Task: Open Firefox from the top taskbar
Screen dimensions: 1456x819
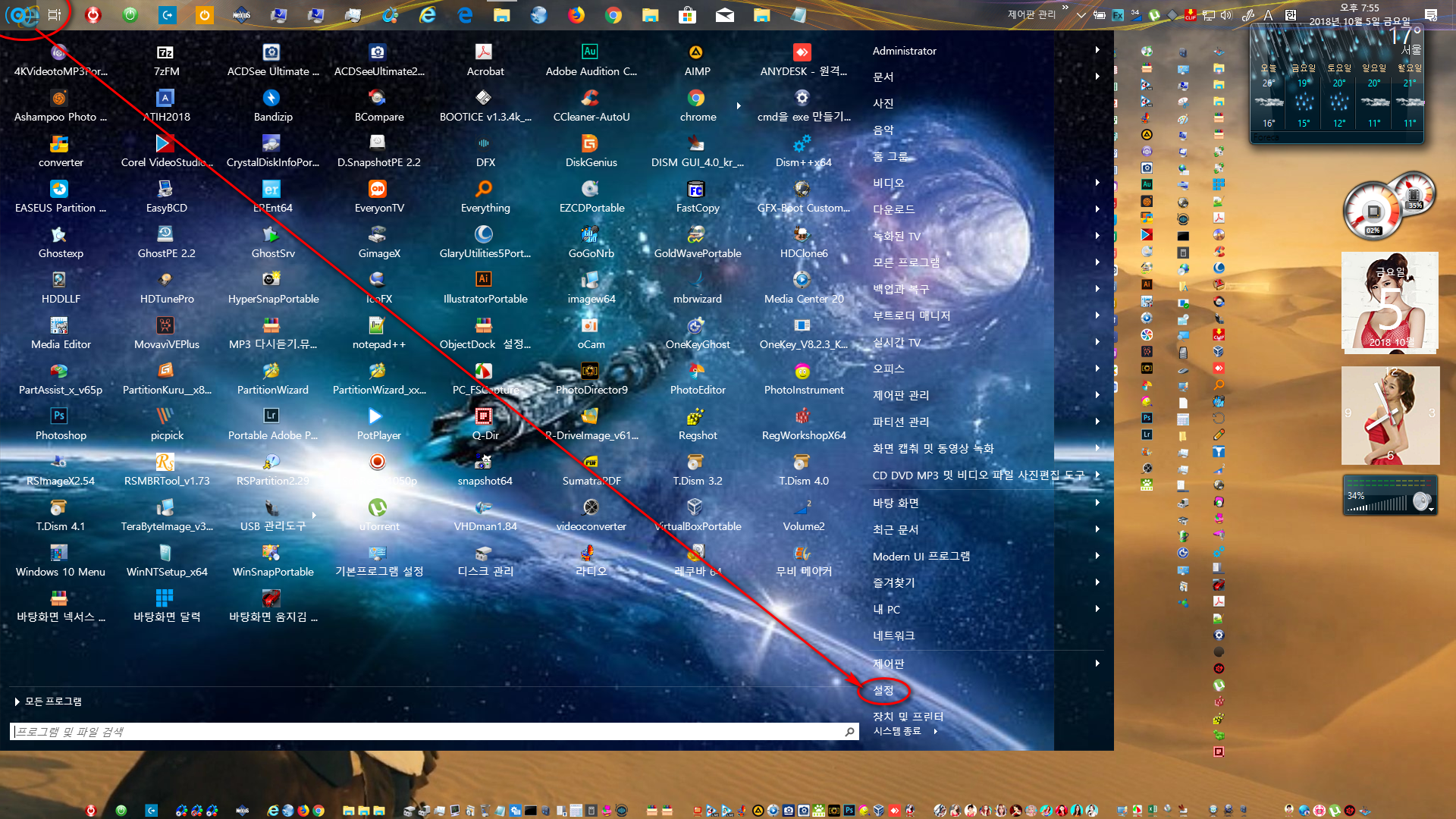Action: click(576, 14)
